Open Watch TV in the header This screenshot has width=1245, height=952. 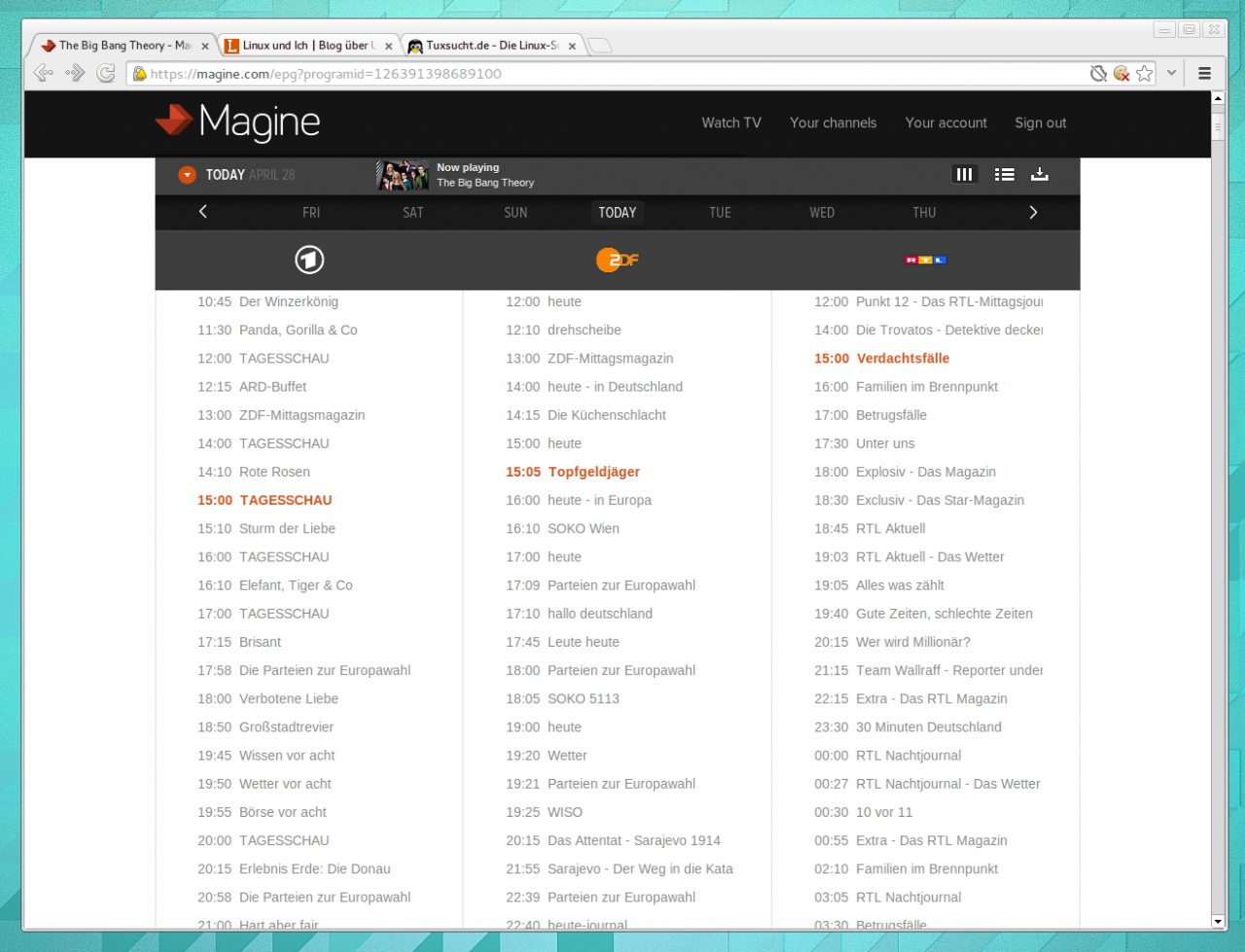(x=731, y=123)
